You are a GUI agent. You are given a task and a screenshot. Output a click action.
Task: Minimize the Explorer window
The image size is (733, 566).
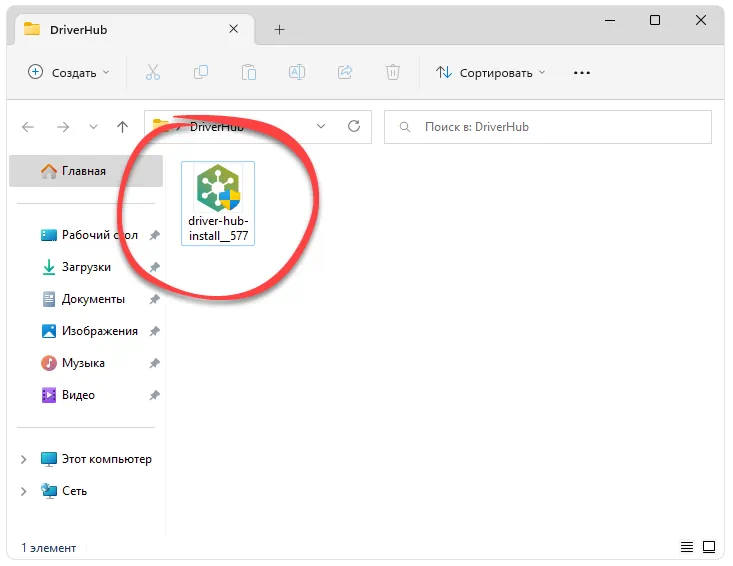tap(610, 21)
